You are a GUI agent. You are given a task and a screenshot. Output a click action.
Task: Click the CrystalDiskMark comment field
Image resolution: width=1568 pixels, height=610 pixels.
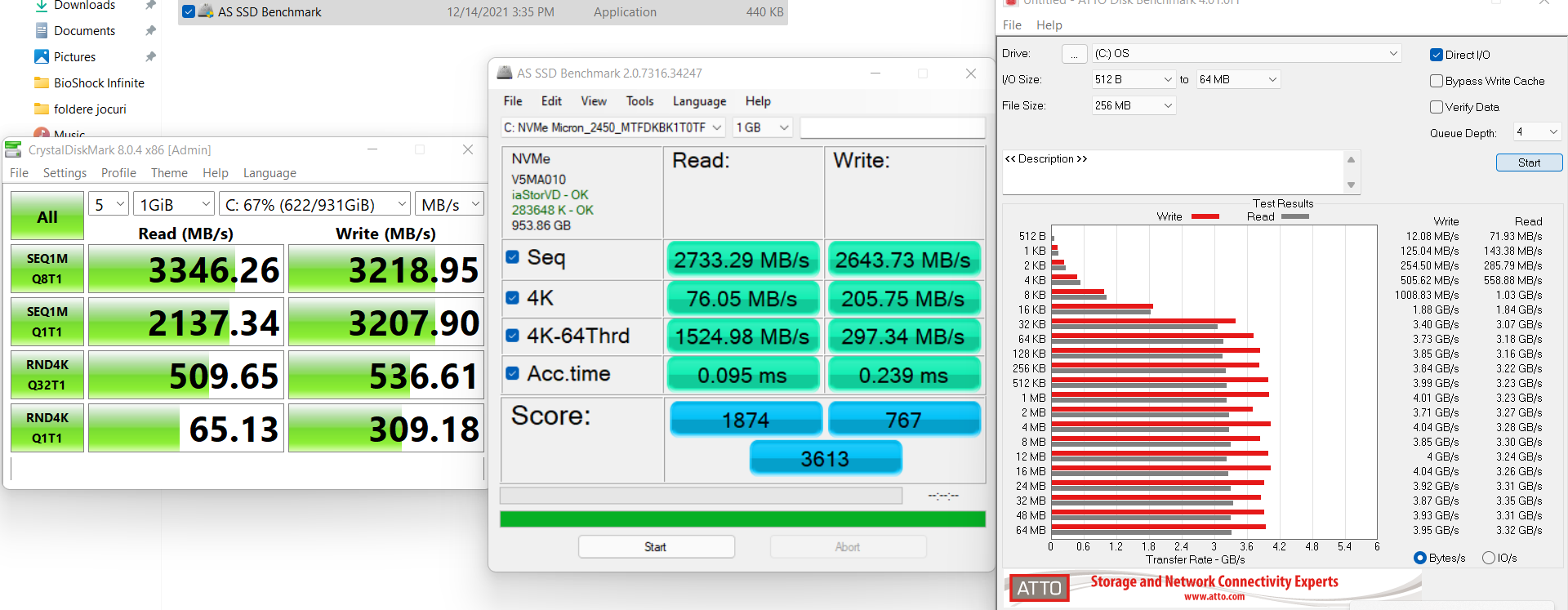247,469
